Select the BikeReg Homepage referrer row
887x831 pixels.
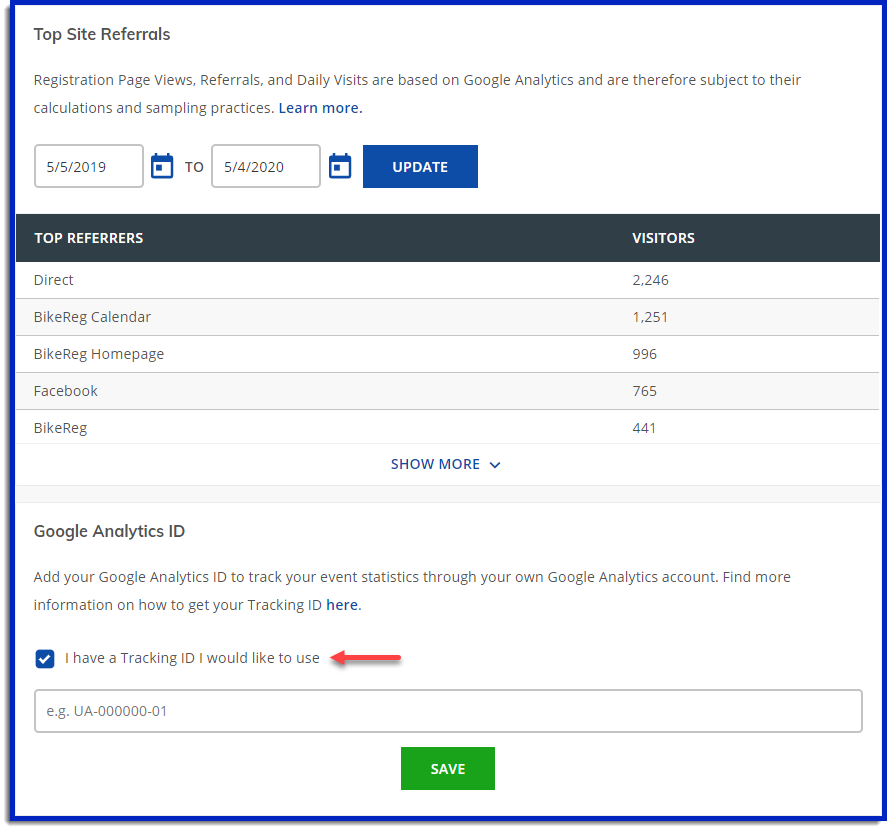click(99, 354)
